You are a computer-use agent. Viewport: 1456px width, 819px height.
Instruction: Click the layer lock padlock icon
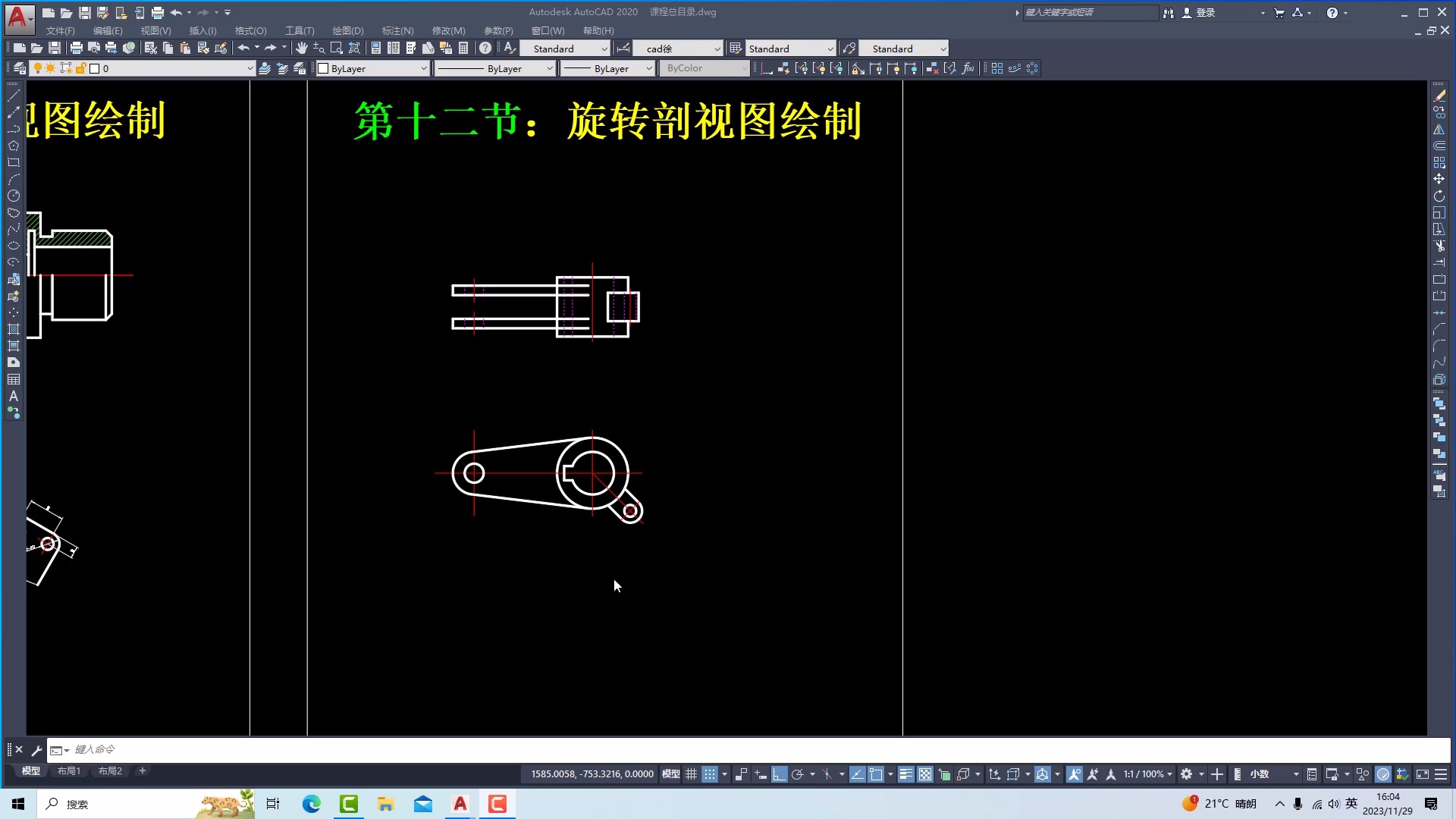click(80, 67)
